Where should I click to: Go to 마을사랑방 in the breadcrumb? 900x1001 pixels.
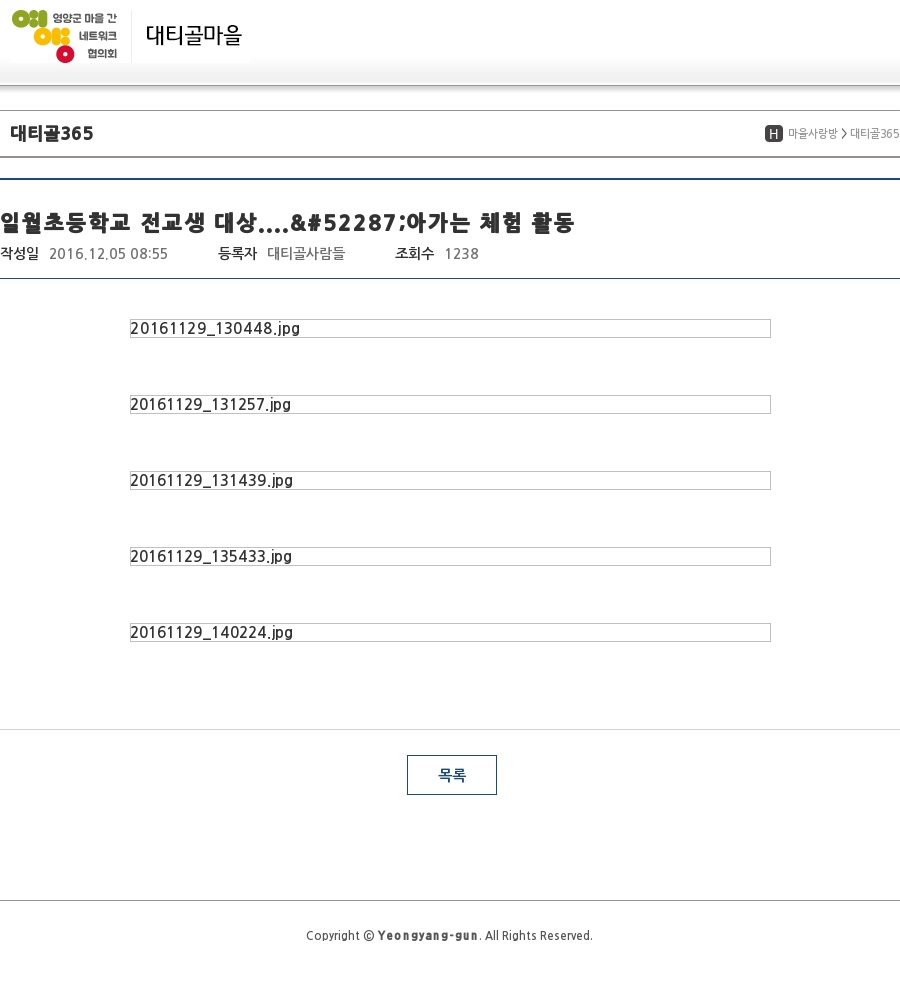pyautogui.click(x=812, y=134)
